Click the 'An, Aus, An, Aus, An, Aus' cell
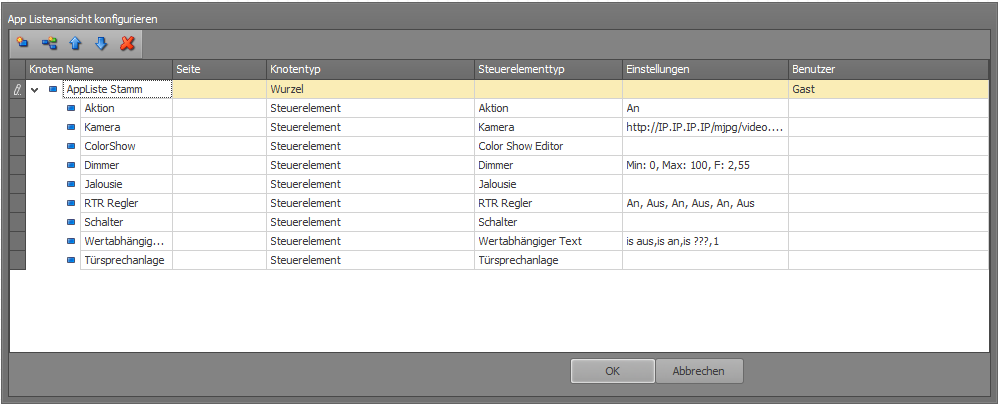The height and width of the screenshot is (404, 998). (x=705, y=204)
